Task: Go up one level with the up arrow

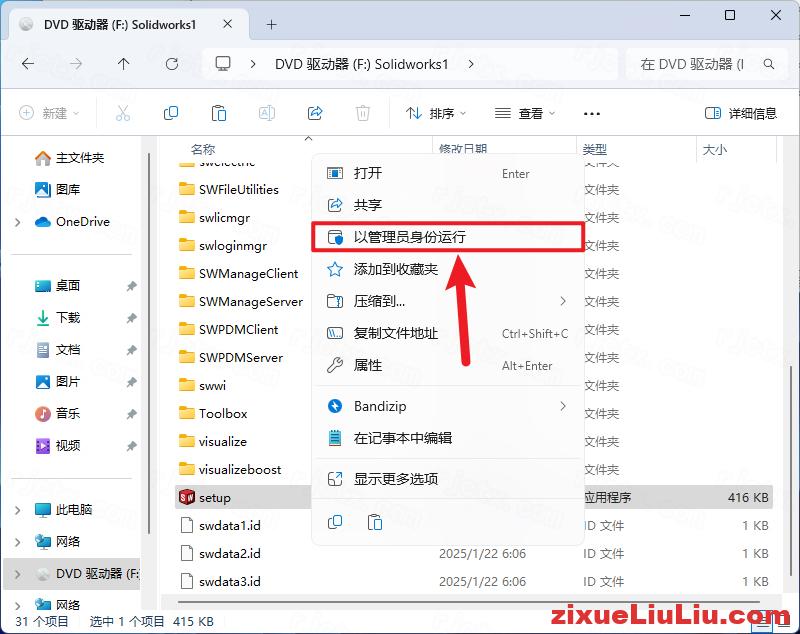Action: [x=122, y=63]
